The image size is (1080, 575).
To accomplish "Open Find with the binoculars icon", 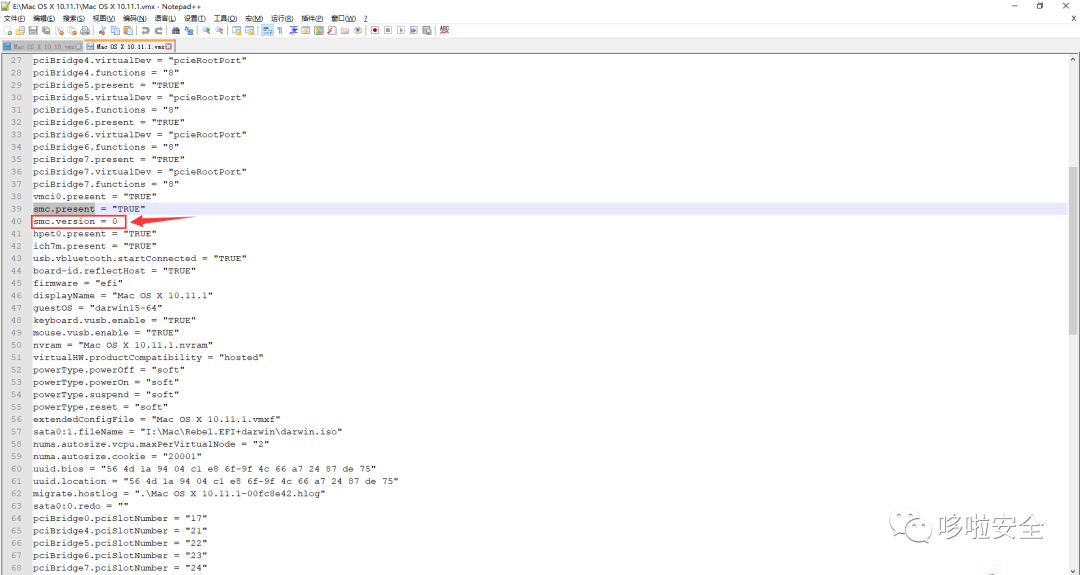I will 176,30.
